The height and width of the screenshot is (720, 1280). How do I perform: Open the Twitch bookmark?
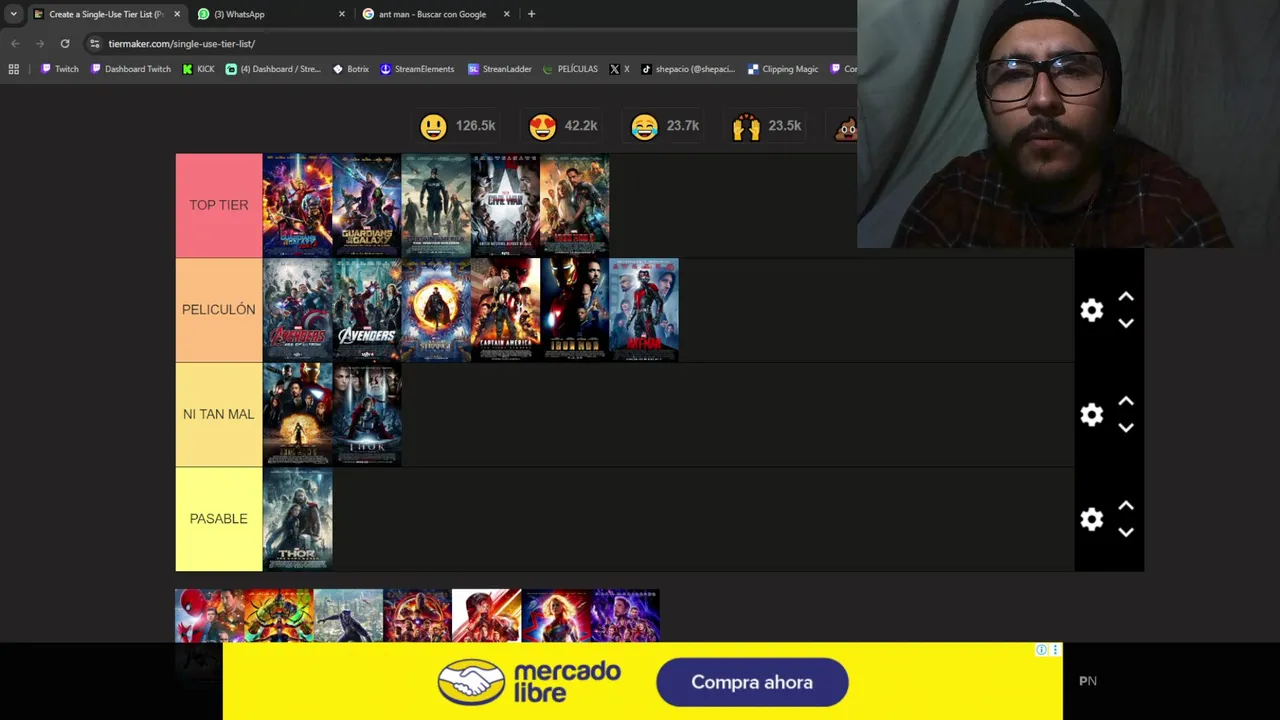click(60, 69)
